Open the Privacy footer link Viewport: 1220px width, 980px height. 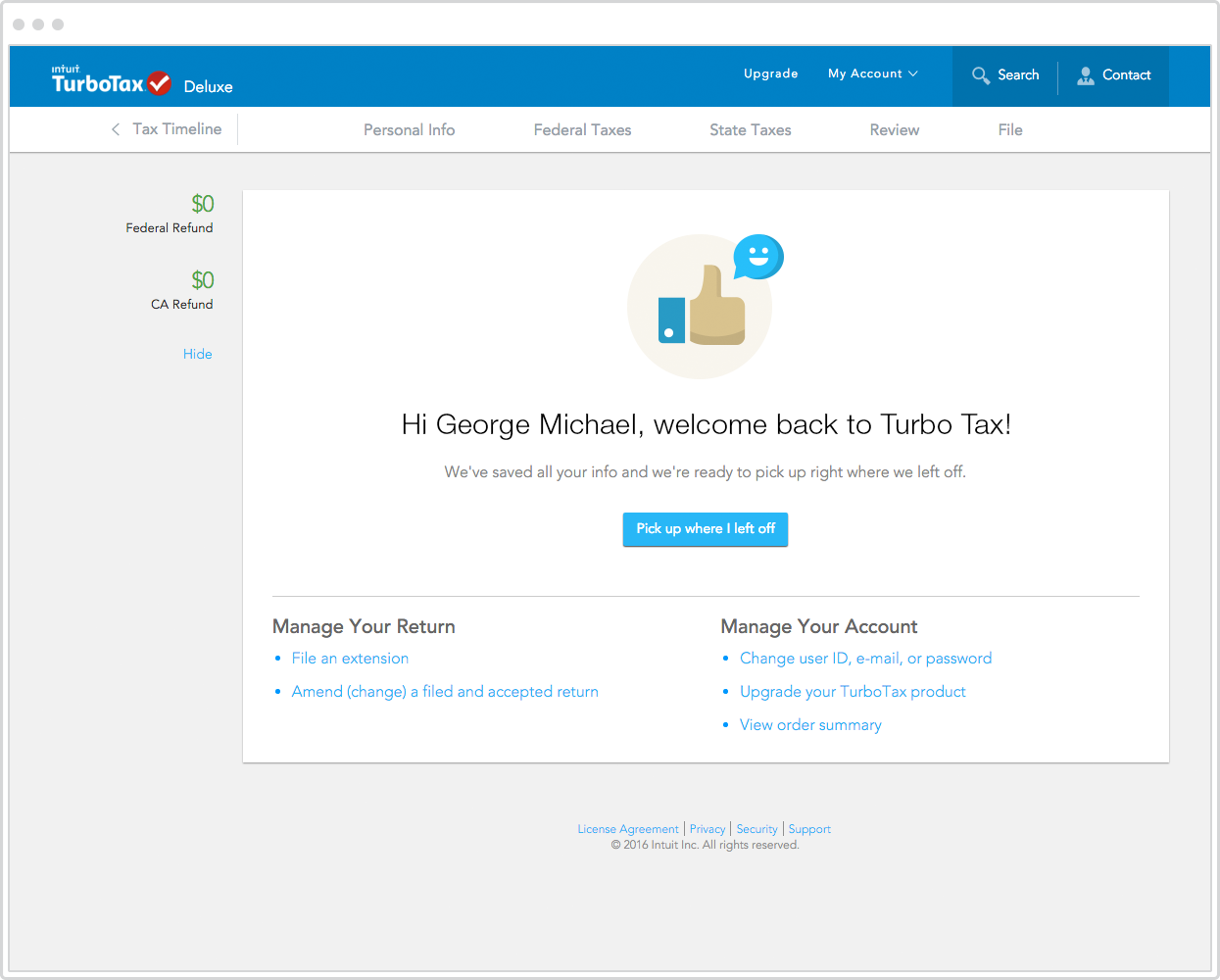(x=708, y=829)
